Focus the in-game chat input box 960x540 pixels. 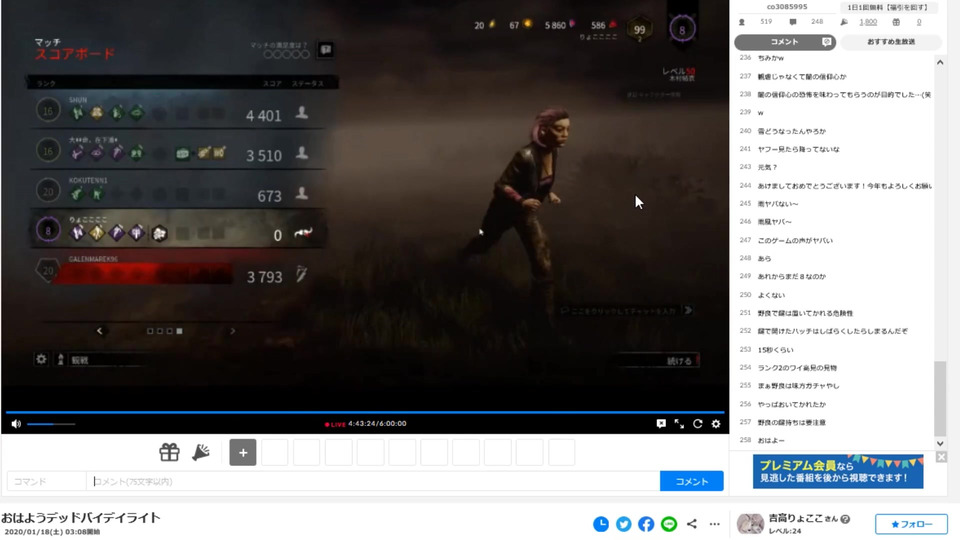tap(623, 311)
